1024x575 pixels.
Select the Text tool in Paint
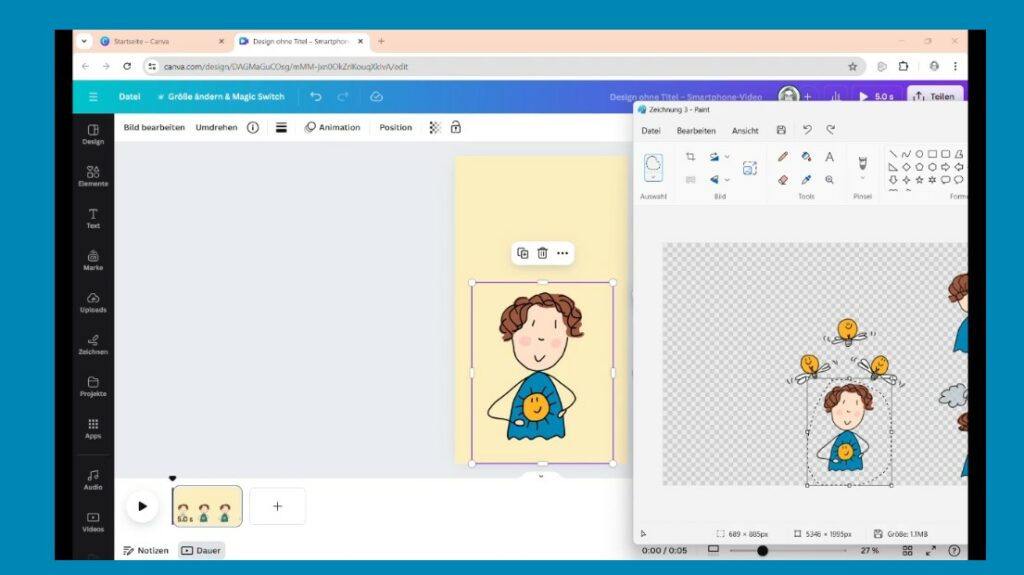click(829, 157)
